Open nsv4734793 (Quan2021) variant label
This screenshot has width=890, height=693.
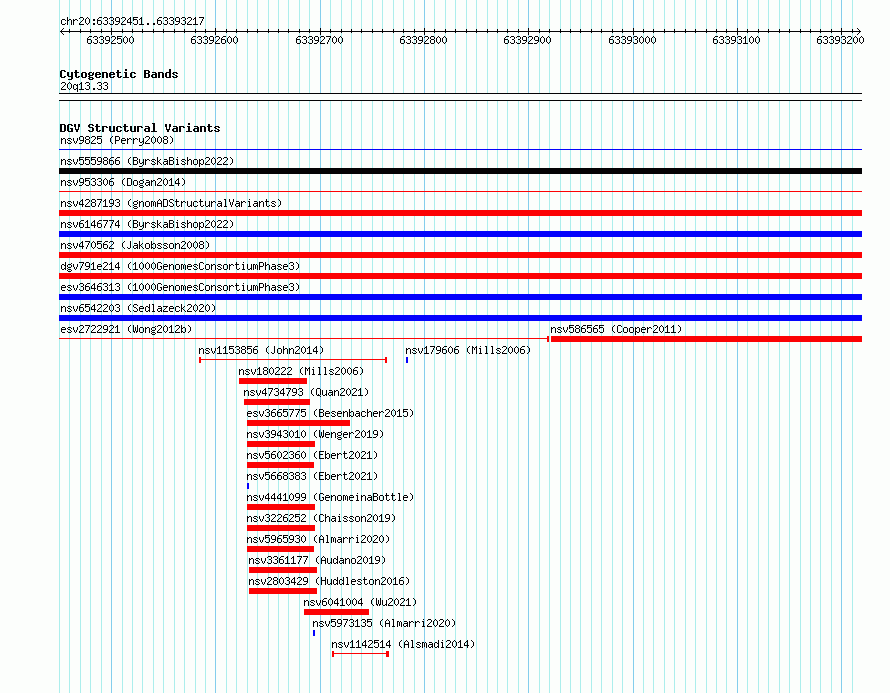(306, 392)
